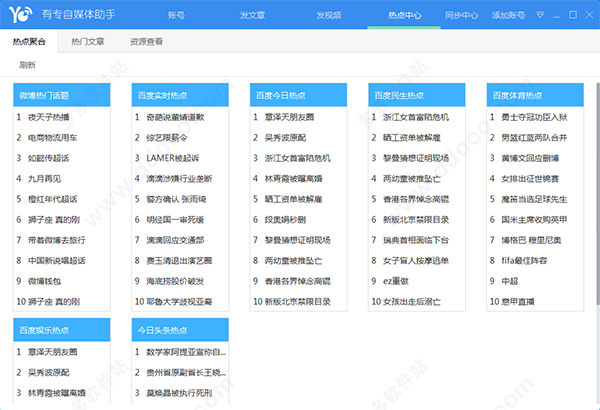
Task: Select the LAMER被起诉 item
Action: click(173, 158)
